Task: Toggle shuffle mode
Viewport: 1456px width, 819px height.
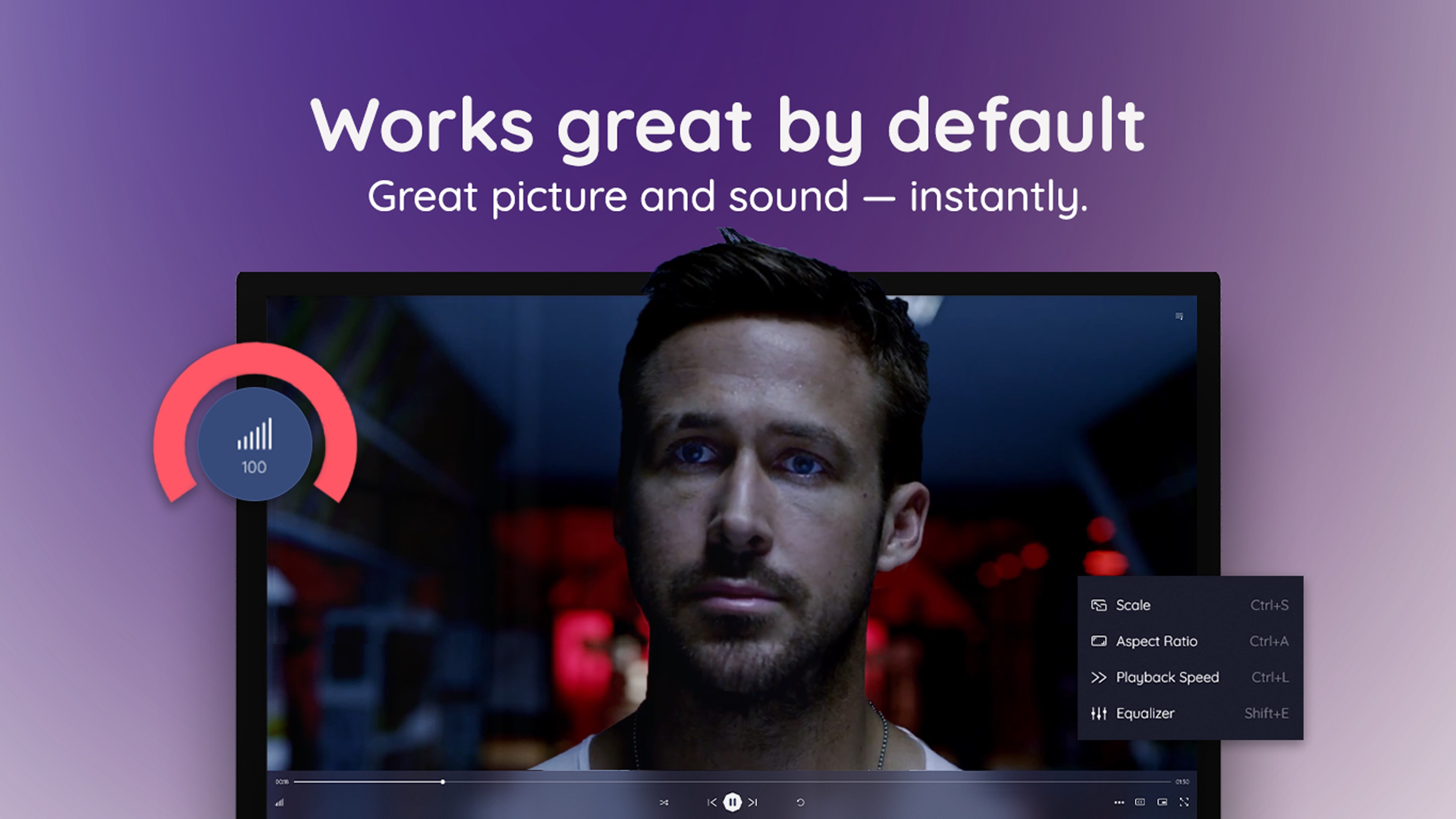Action: click(664, 802)
